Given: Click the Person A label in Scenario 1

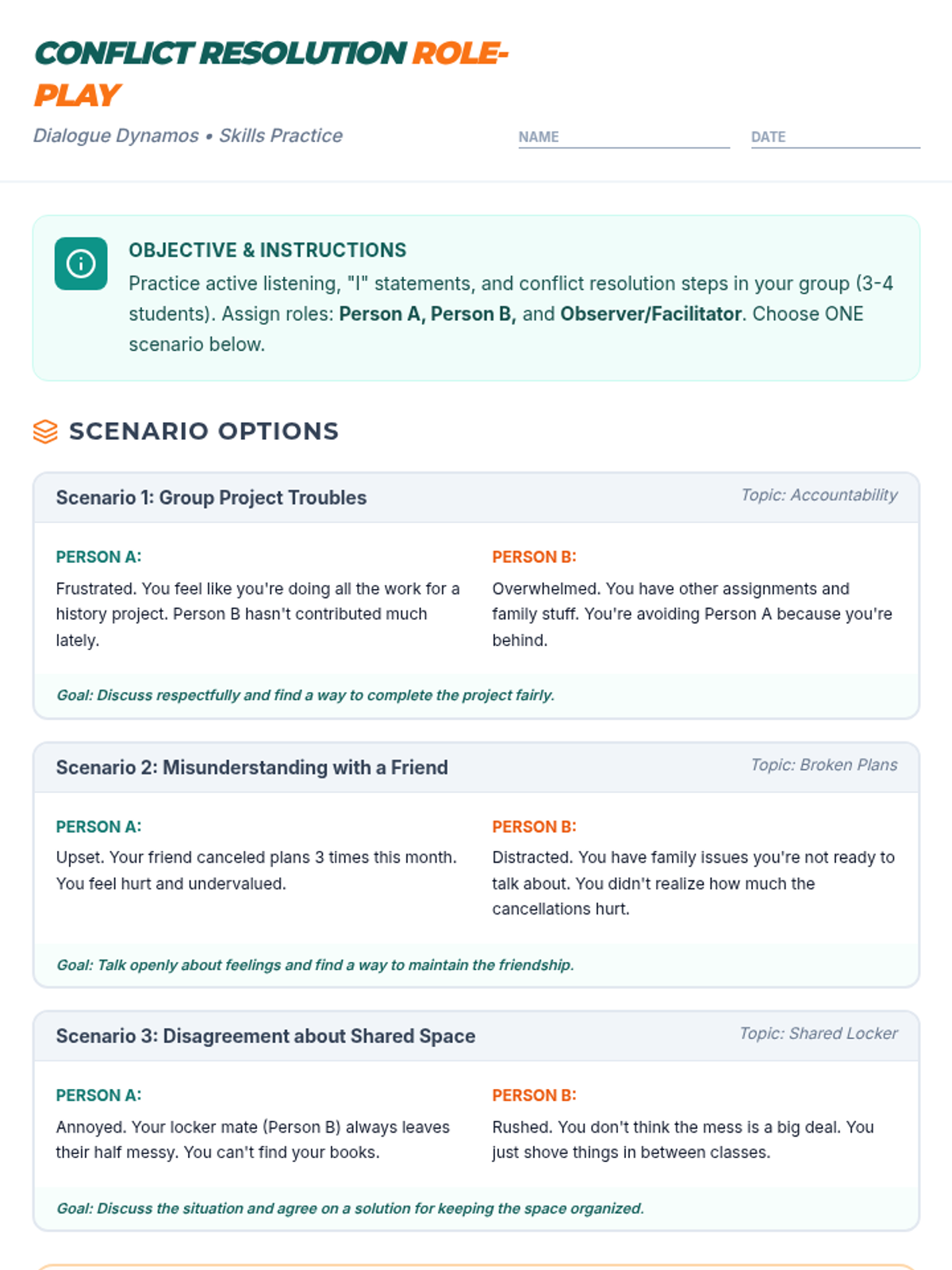Looking at the screenshot, I should click(x=98, y=557).
